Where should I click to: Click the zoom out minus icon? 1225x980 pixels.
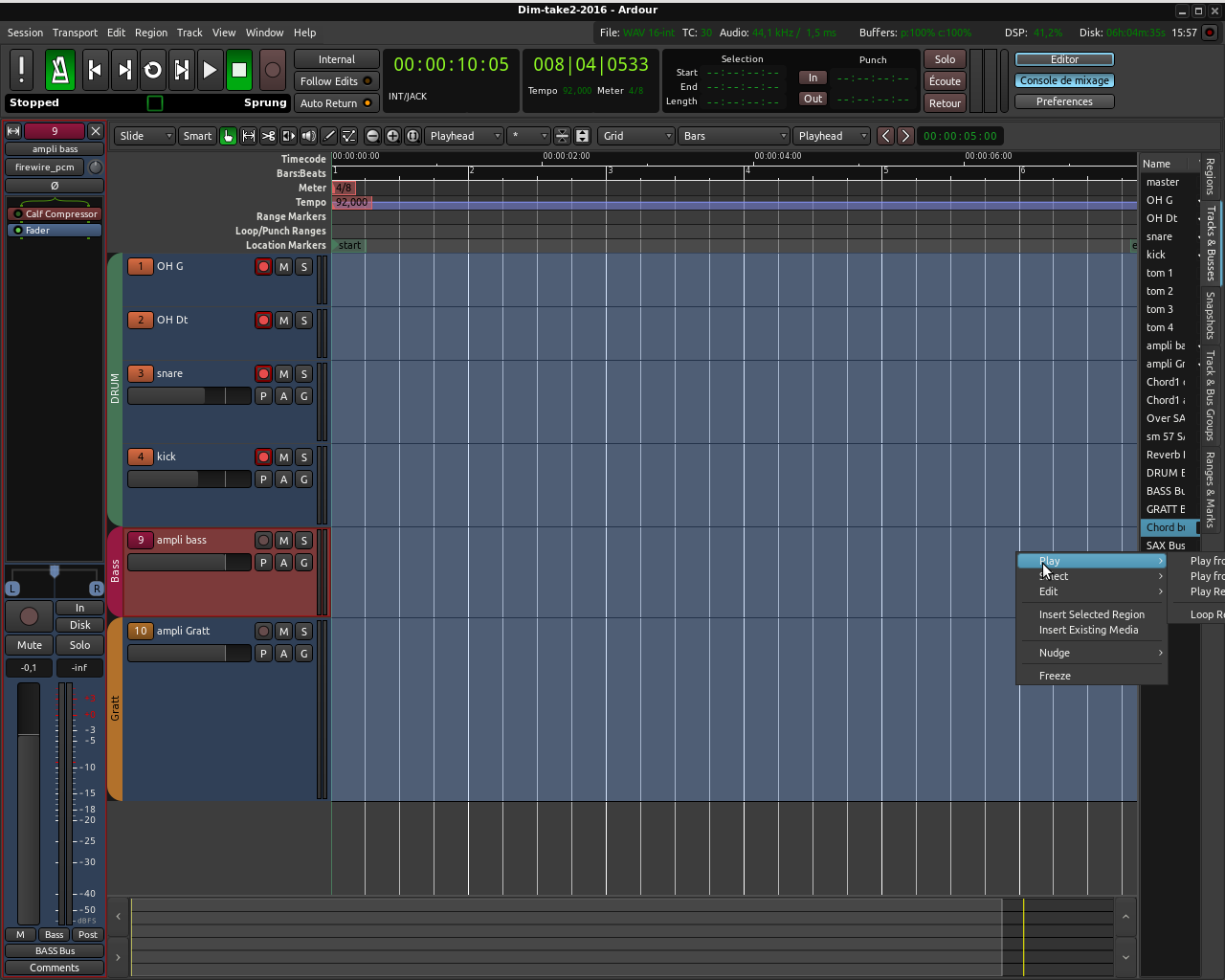[373, 136]
